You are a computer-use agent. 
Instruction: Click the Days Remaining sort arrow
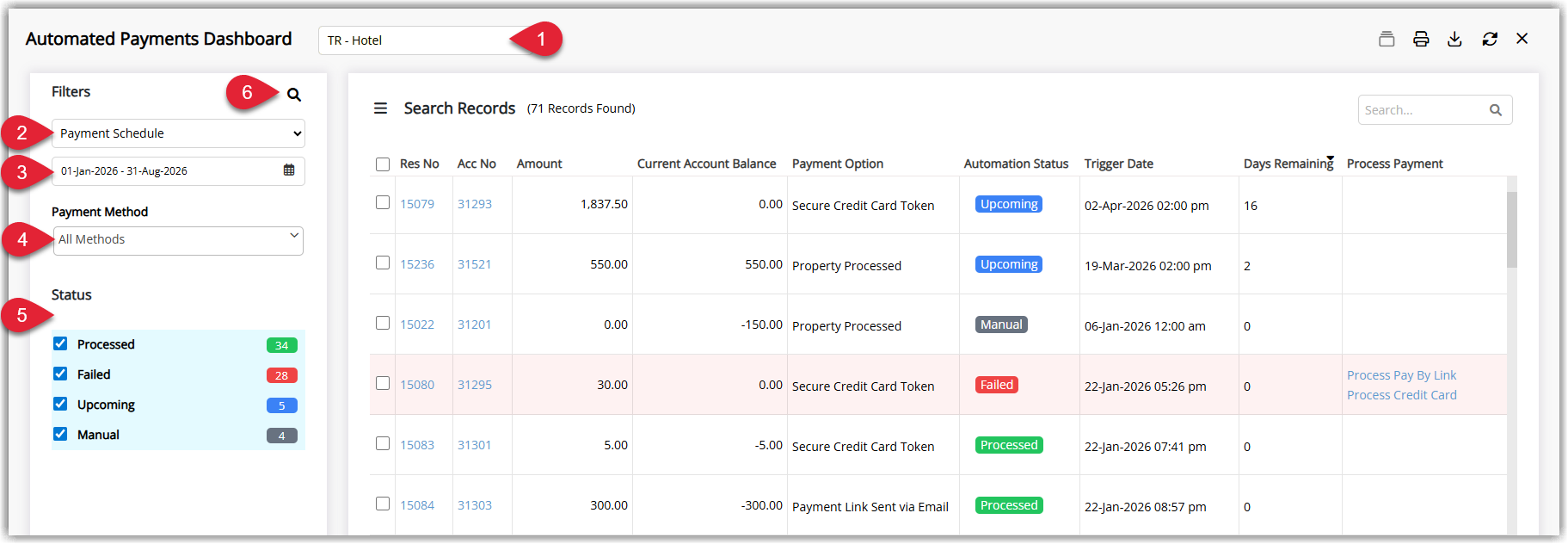click(x=1331, y=158)
